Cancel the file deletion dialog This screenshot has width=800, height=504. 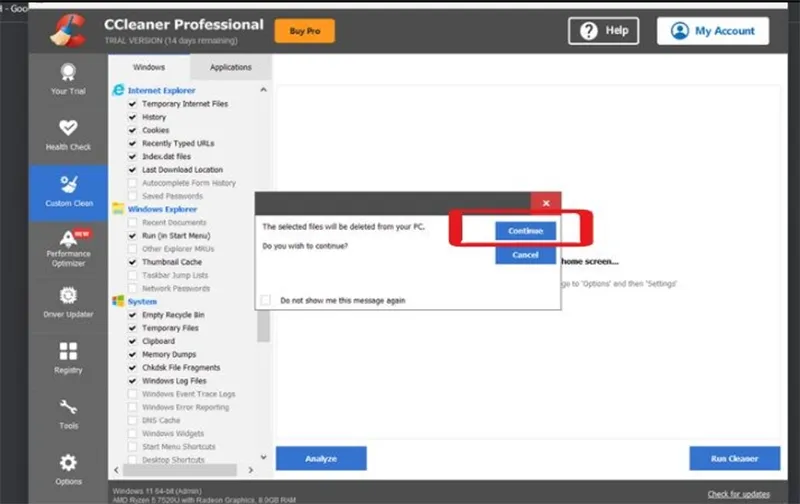coord(526,255)
